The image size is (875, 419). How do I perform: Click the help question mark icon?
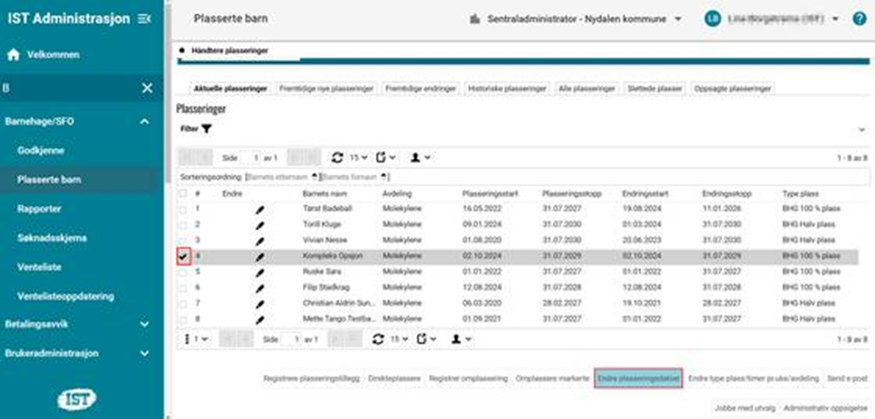coord(859,18)
